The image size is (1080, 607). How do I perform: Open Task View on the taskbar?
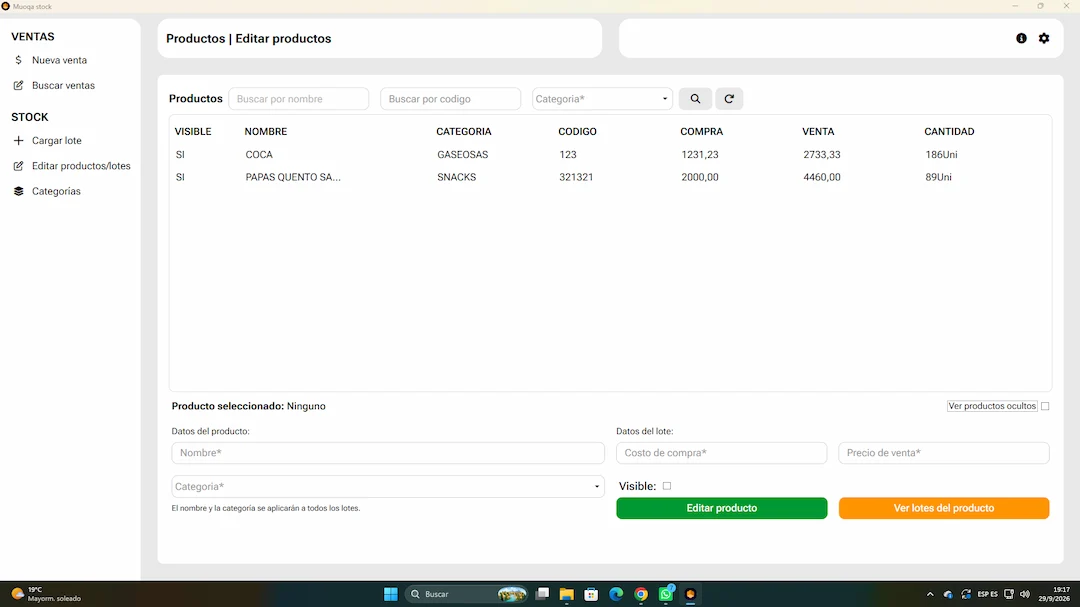pyautogui.click(x=543, y=594)
